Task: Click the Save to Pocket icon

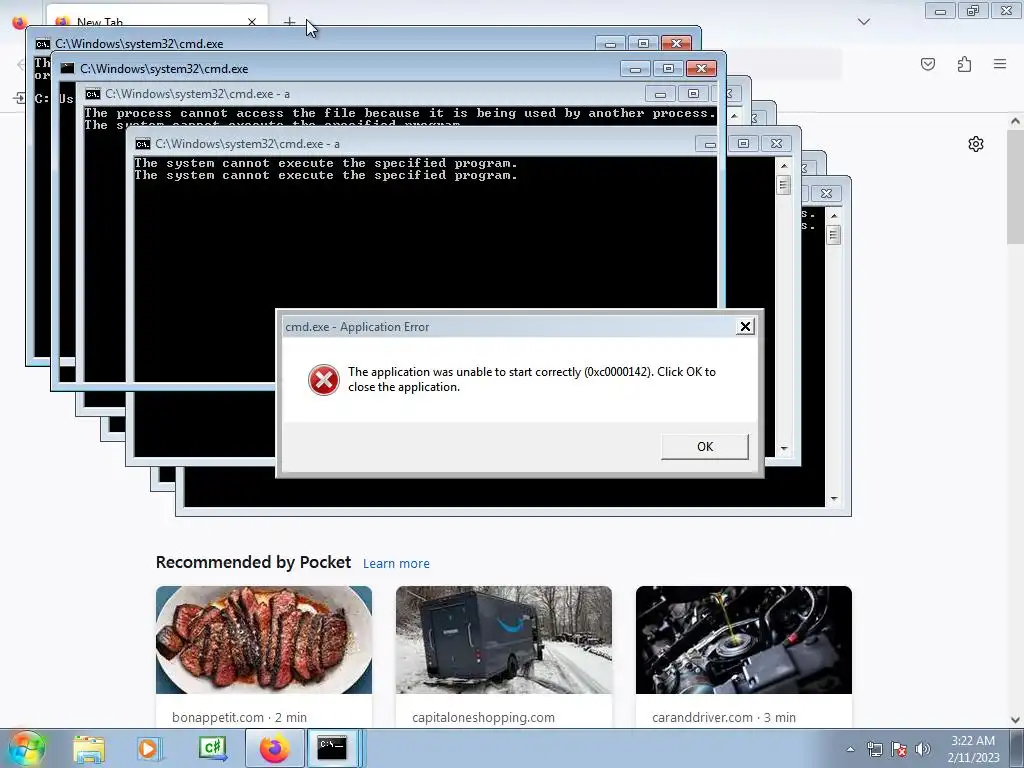Action: point(928,64)
